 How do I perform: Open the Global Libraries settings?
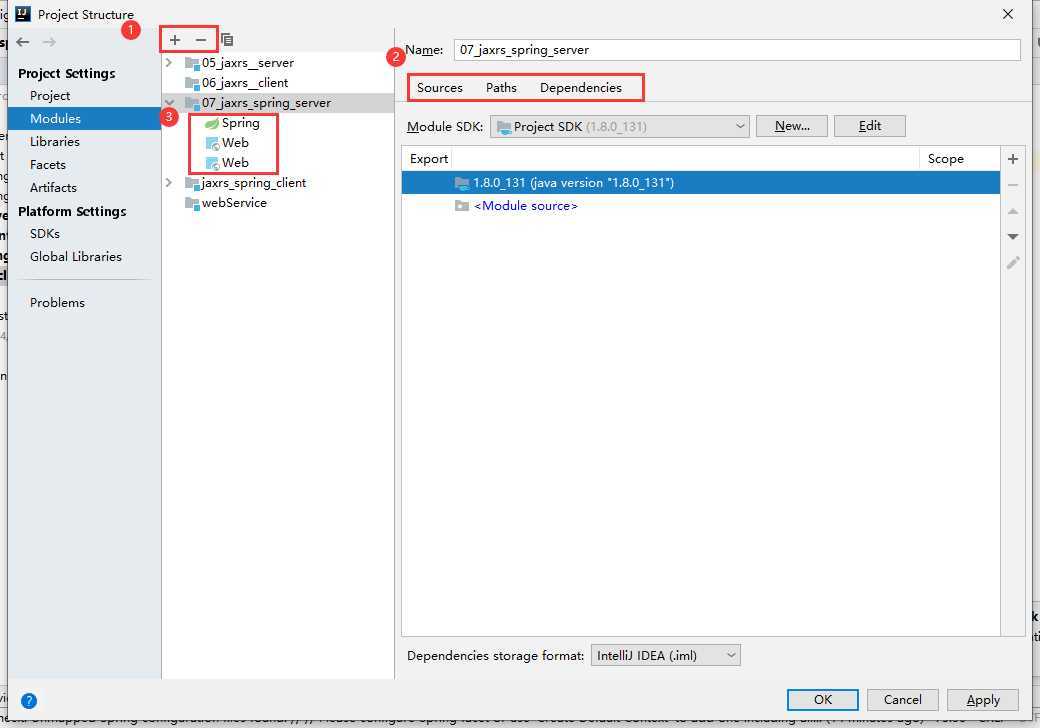pos(76,257)
